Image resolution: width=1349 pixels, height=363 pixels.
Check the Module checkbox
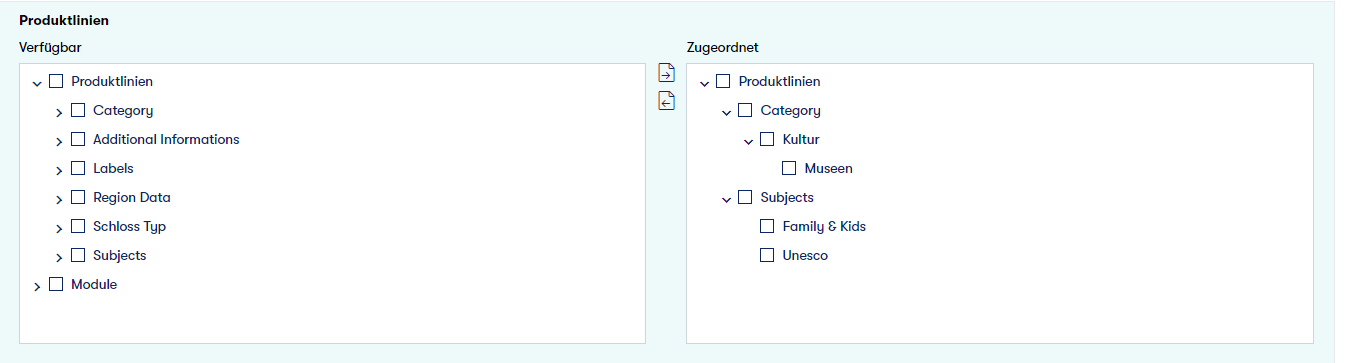[56, 284]
